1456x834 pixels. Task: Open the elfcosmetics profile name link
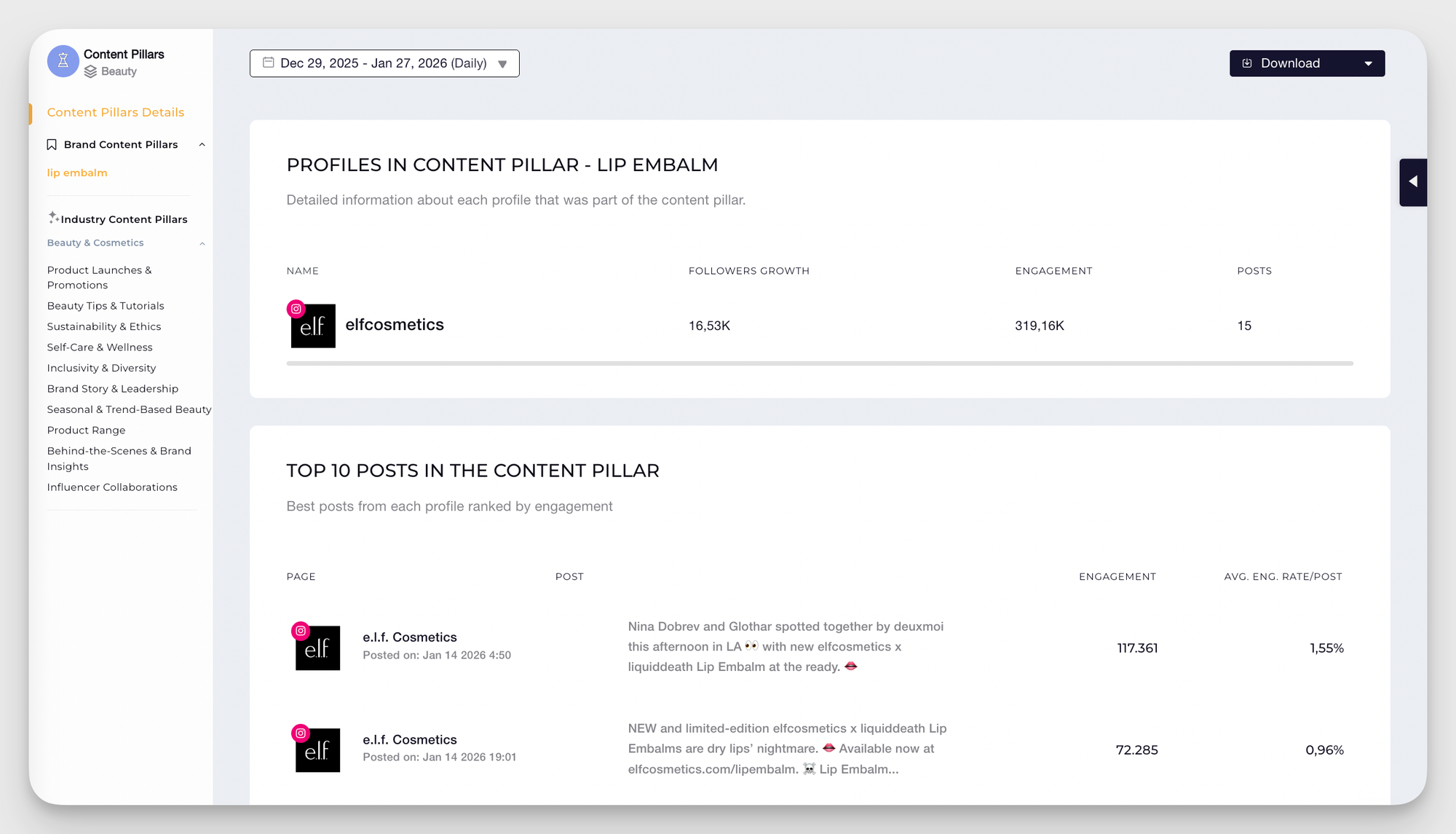[x=395, y=325]
